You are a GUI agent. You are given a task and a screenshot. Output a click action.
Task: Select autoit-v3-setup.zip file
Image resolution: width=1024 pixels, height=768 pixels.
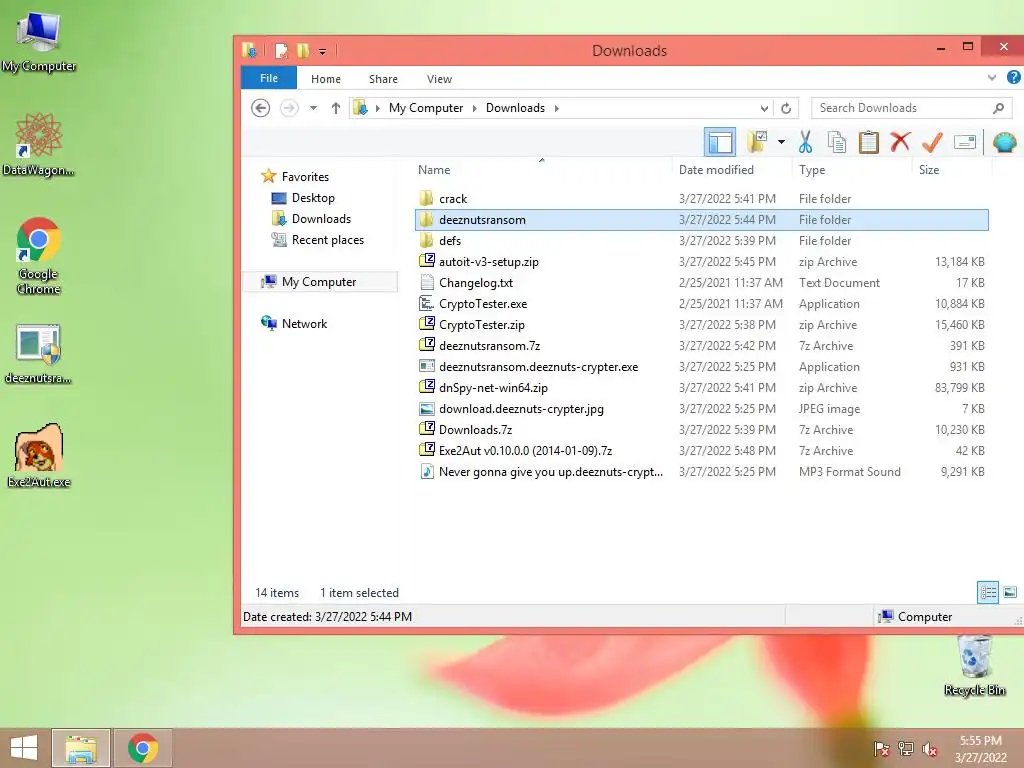coord(701,262)
